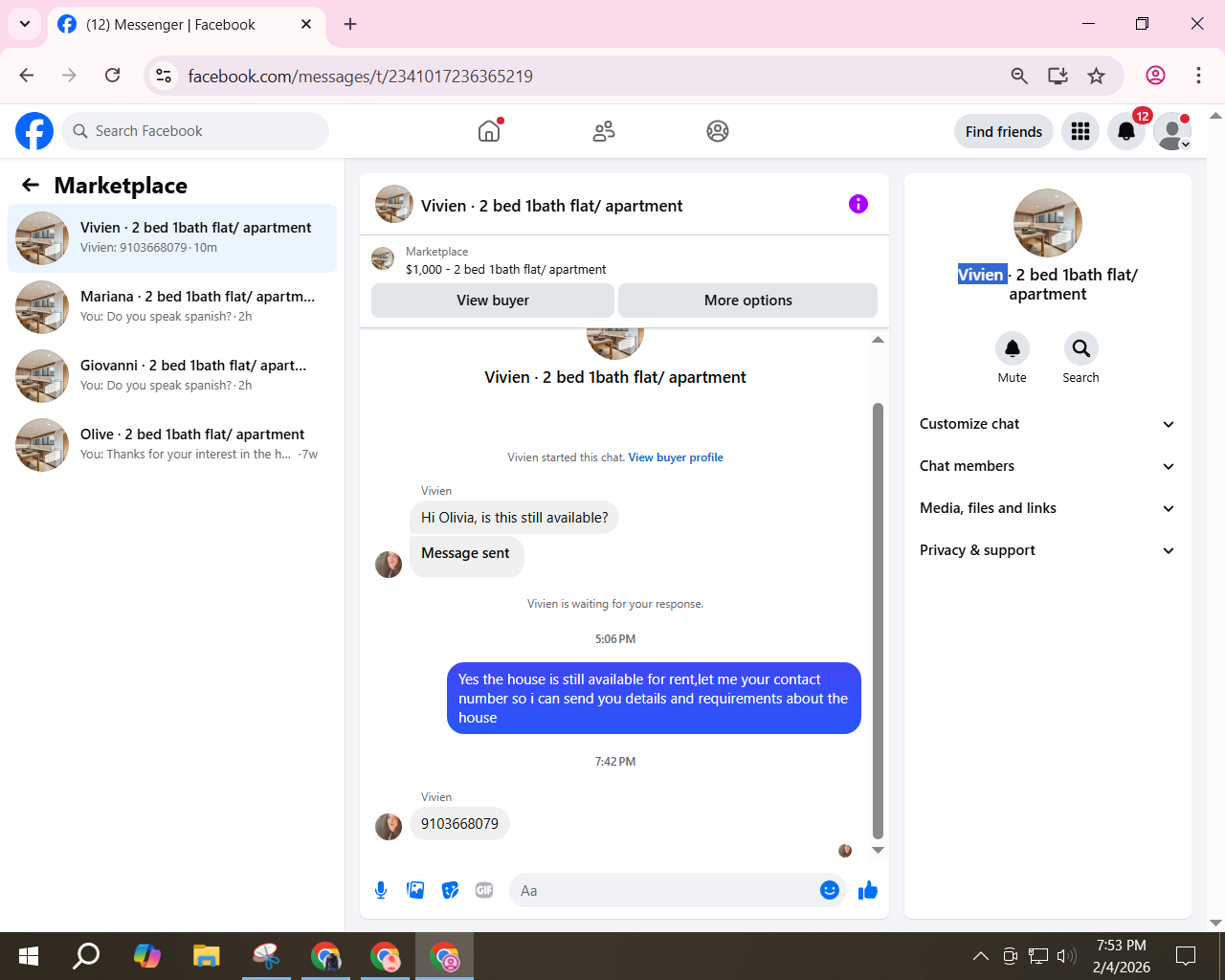Go to the Home feed icon
Image resolution: width=1225 pixels, height=980 pixels.
point(489,131)
